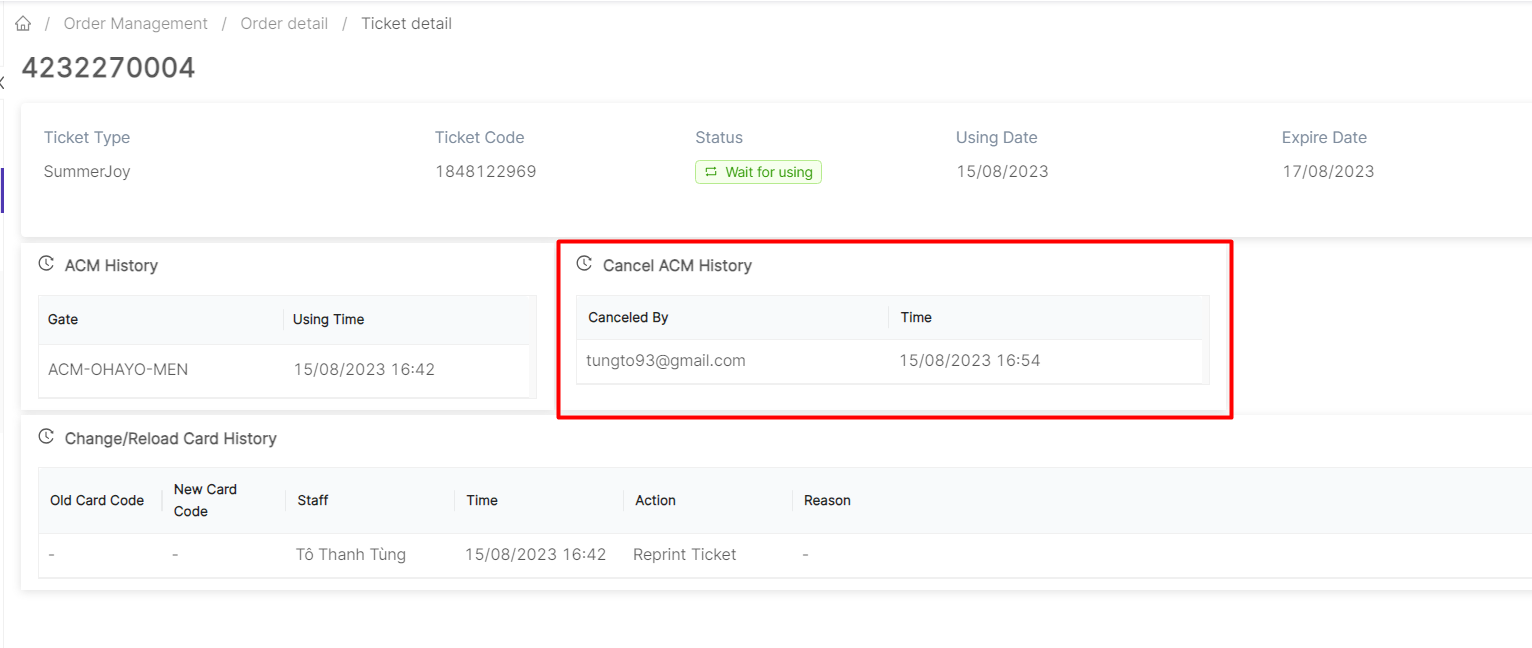Click the Wait for using status badge

tap(758, 172)
